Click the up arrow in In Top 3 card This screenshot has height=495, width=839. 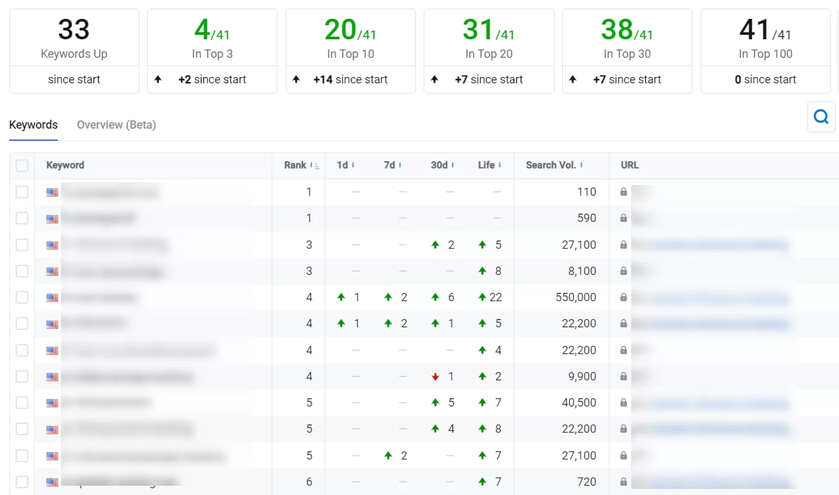click(158, 79)
